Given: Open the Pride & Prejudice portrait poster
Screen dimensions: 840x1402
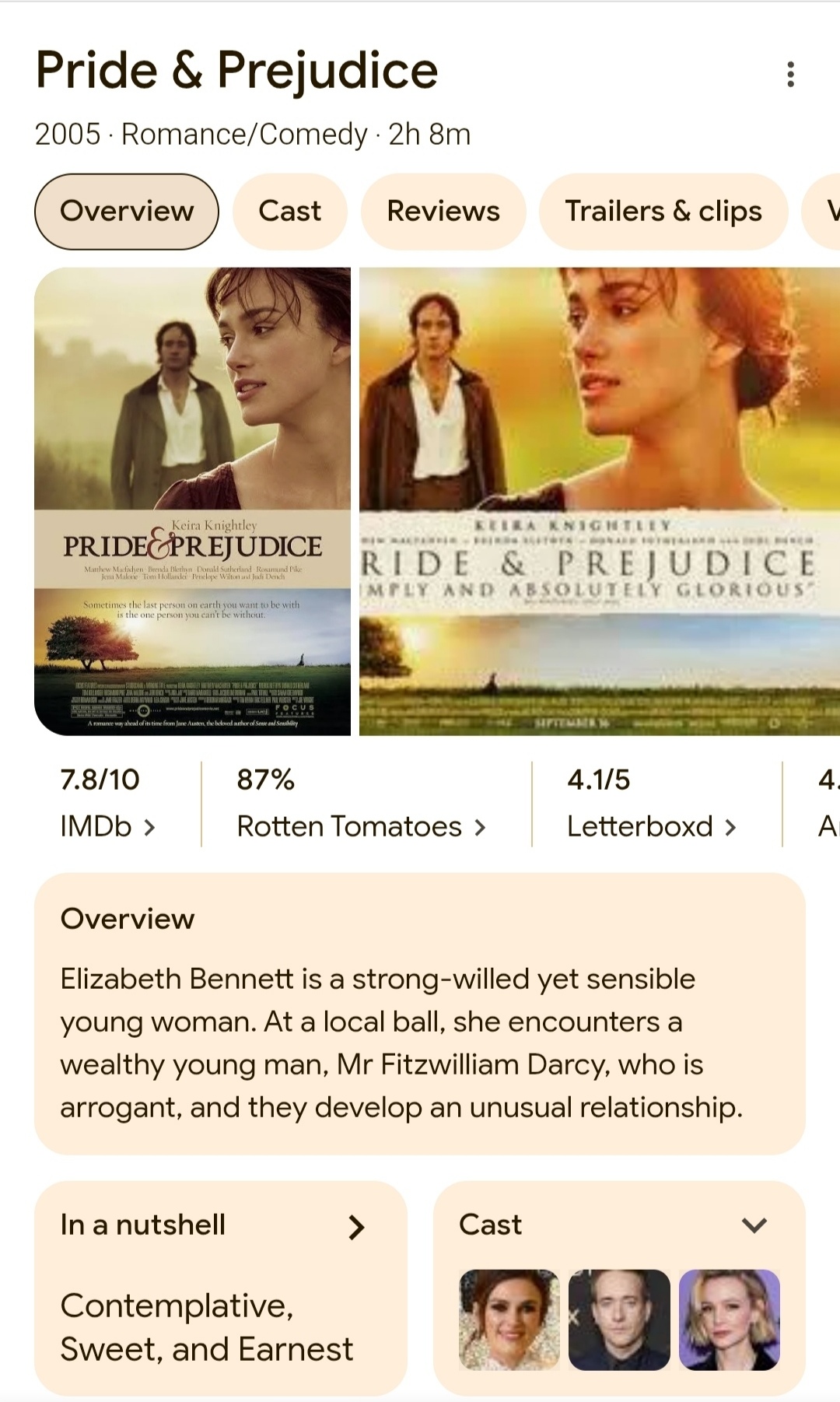Looking at the screenshot, I should point(192,501).
